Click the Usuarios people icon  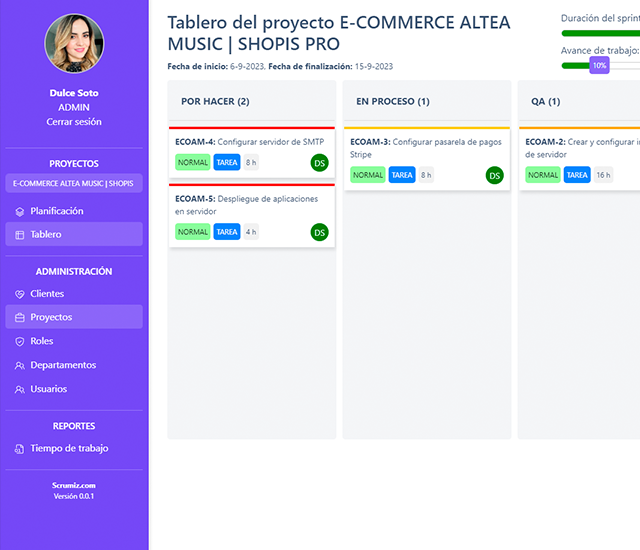click(20, 390)
